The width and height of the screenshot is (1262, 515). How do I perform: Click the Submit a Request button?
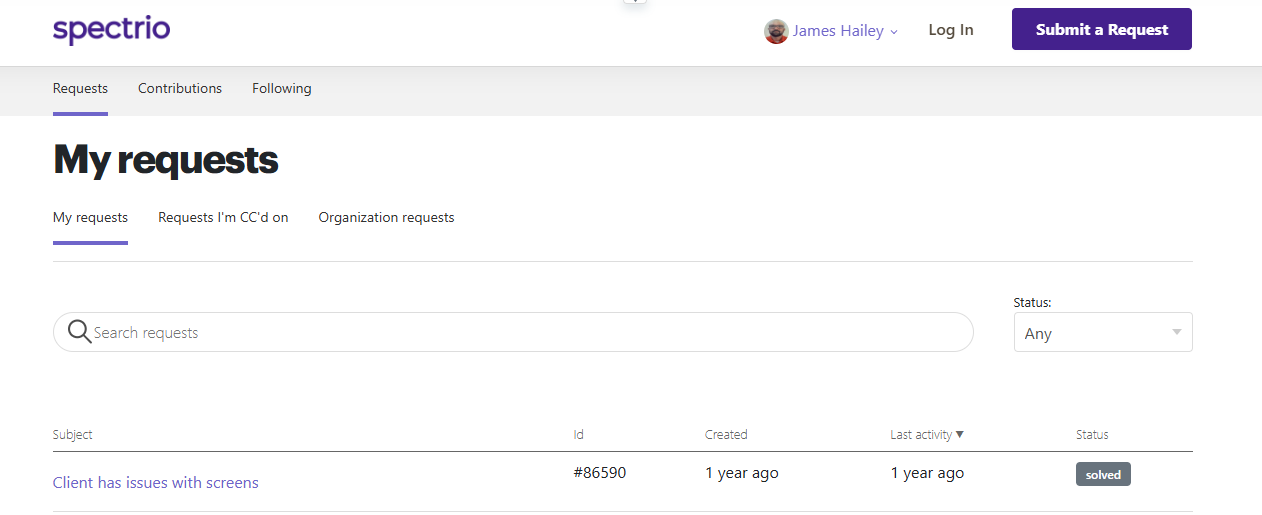point(1102,29)
